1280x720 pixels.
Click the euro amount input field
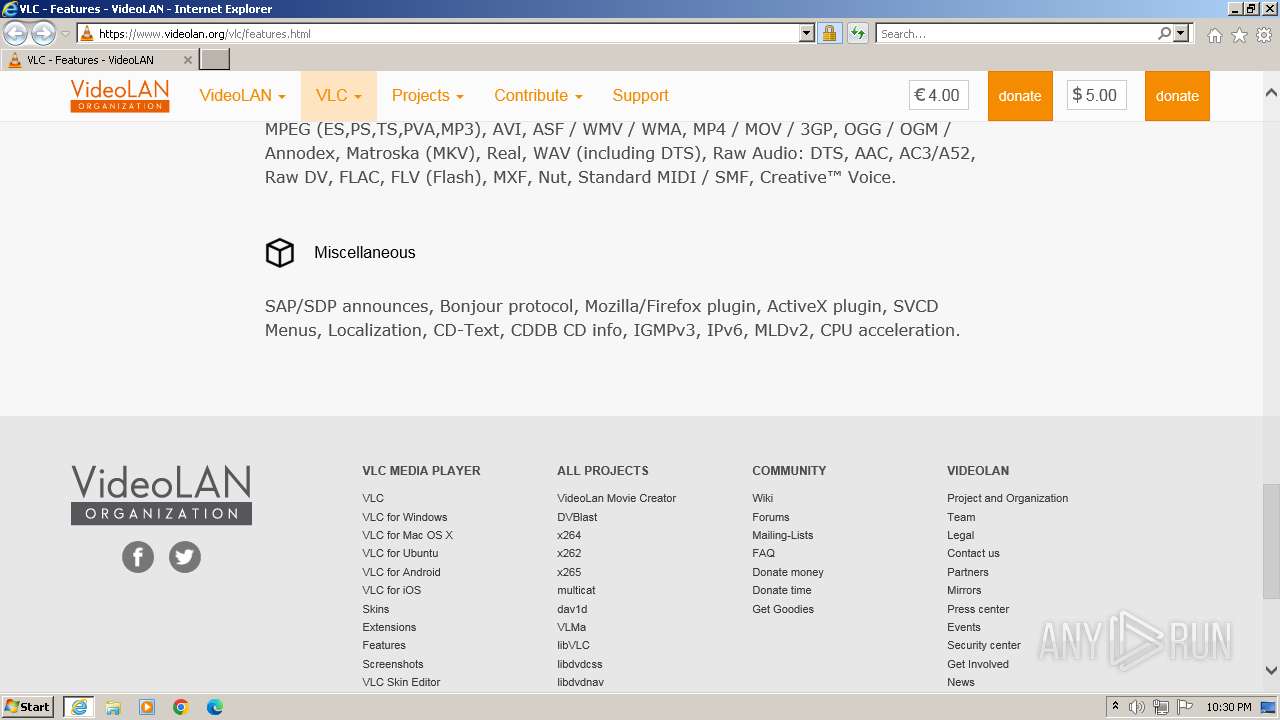(x=938, y=96)
